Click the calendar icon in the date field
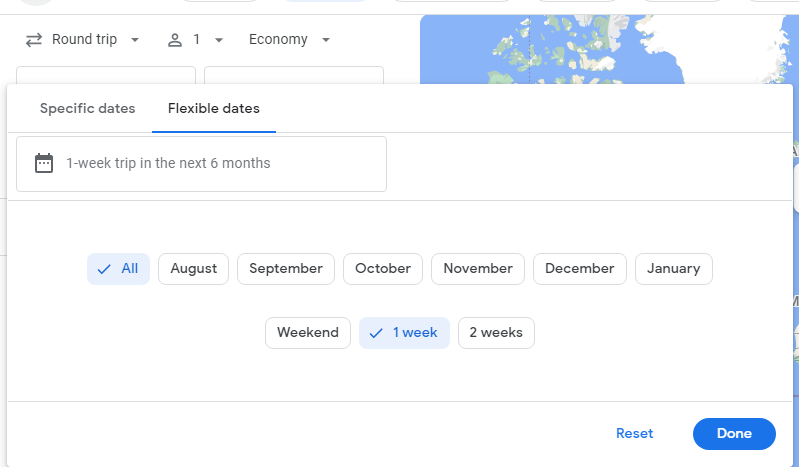The image size is (799, 467). 44,163
